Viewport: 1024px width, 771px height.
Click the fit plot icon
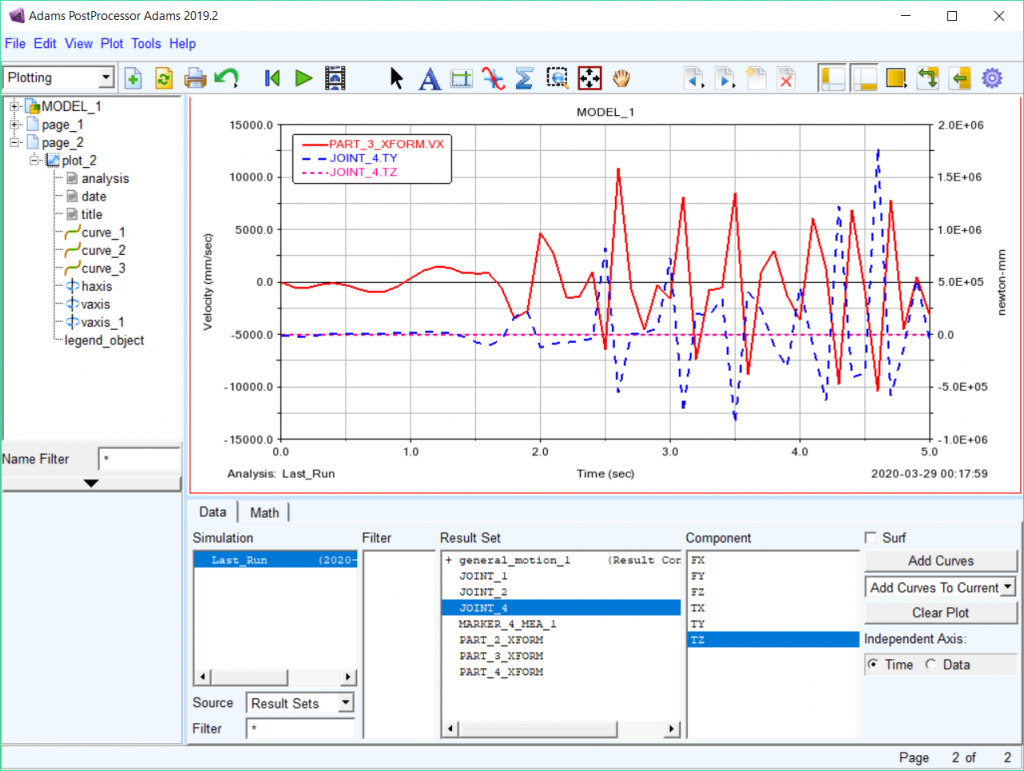tap(589, 78)
